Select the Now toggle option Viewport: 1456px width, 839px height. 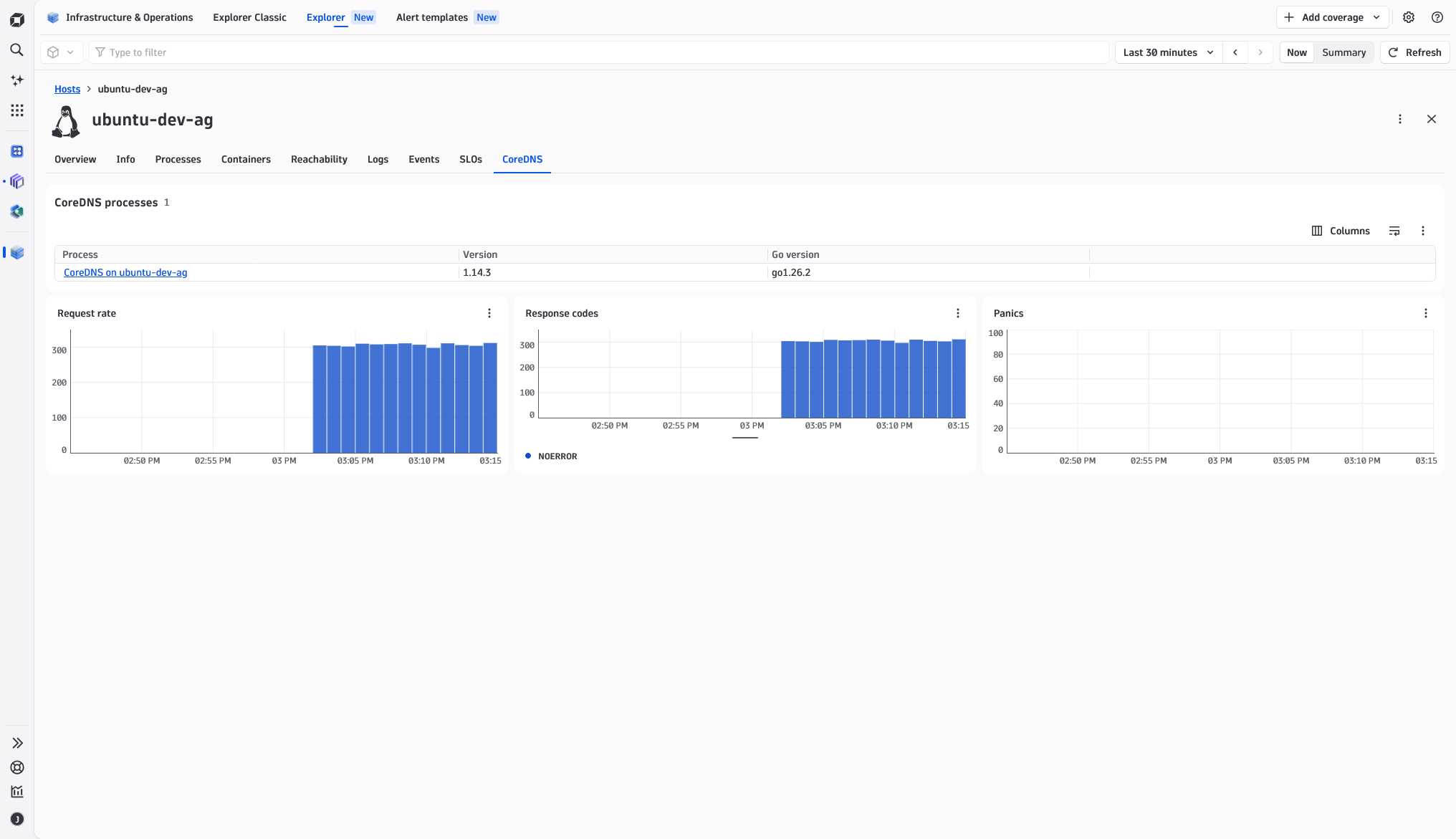1297,52
